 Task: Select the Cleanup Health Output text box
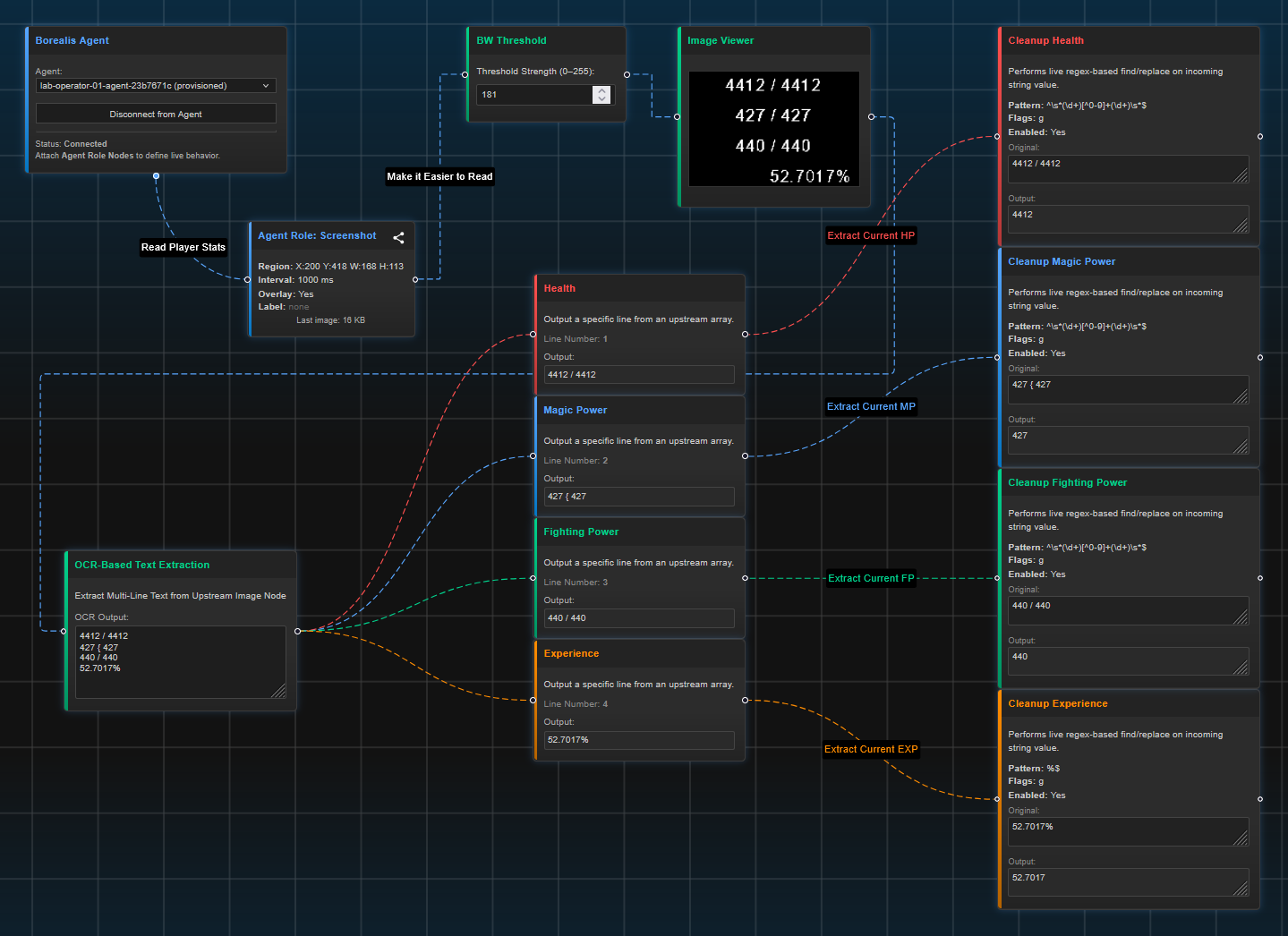[1129, 220]
